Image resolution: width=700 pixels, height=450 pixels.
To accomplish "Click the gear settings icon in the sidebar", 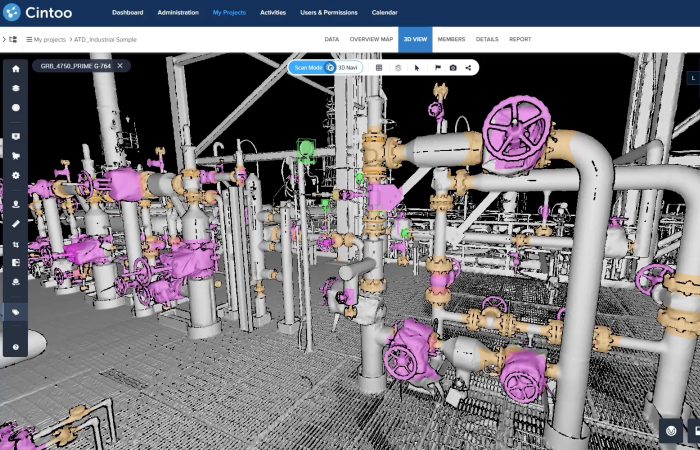I will (x=15, y=176).
